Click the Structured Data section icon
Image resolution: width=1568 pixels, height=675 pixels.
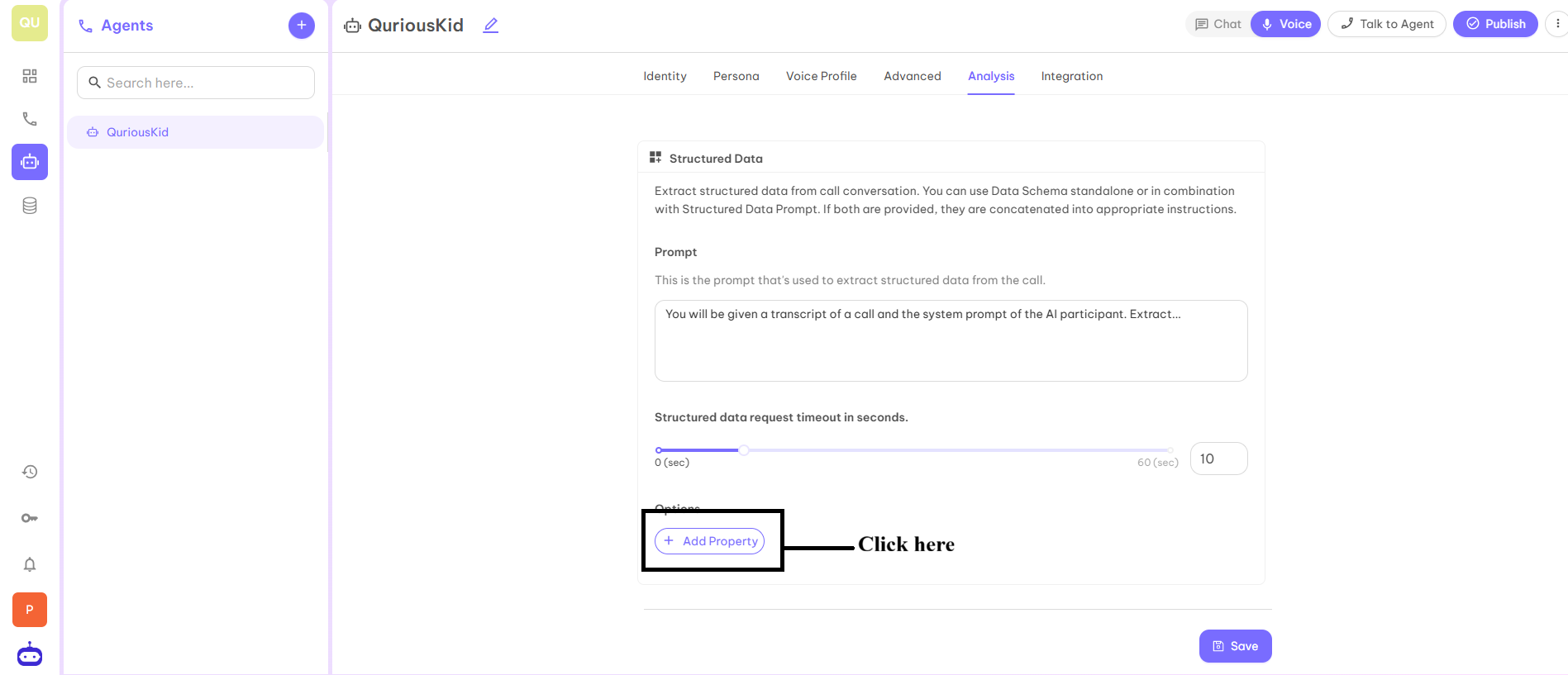click(x=655, y=157)
